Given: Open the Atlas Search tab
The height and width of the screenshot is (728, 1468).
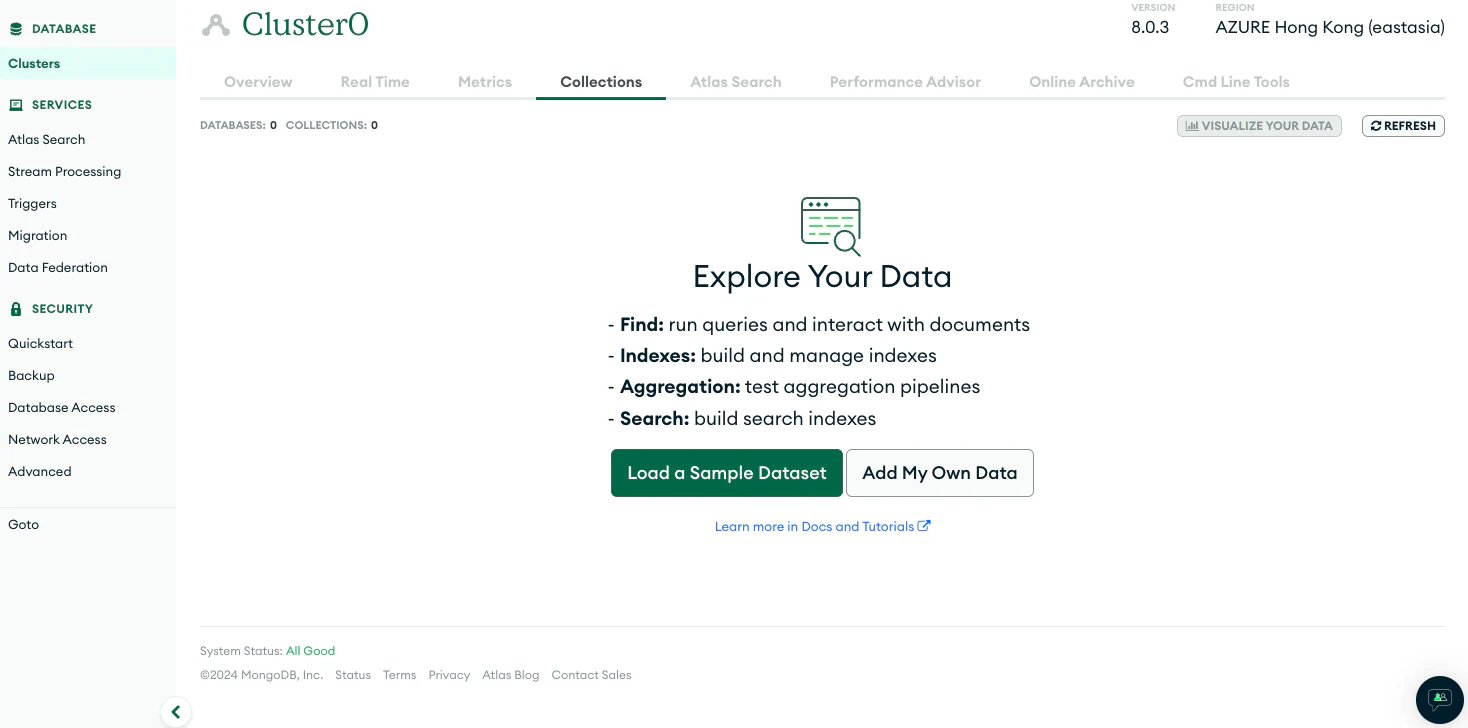Looking at the screenshot, I should pos(736,82).
